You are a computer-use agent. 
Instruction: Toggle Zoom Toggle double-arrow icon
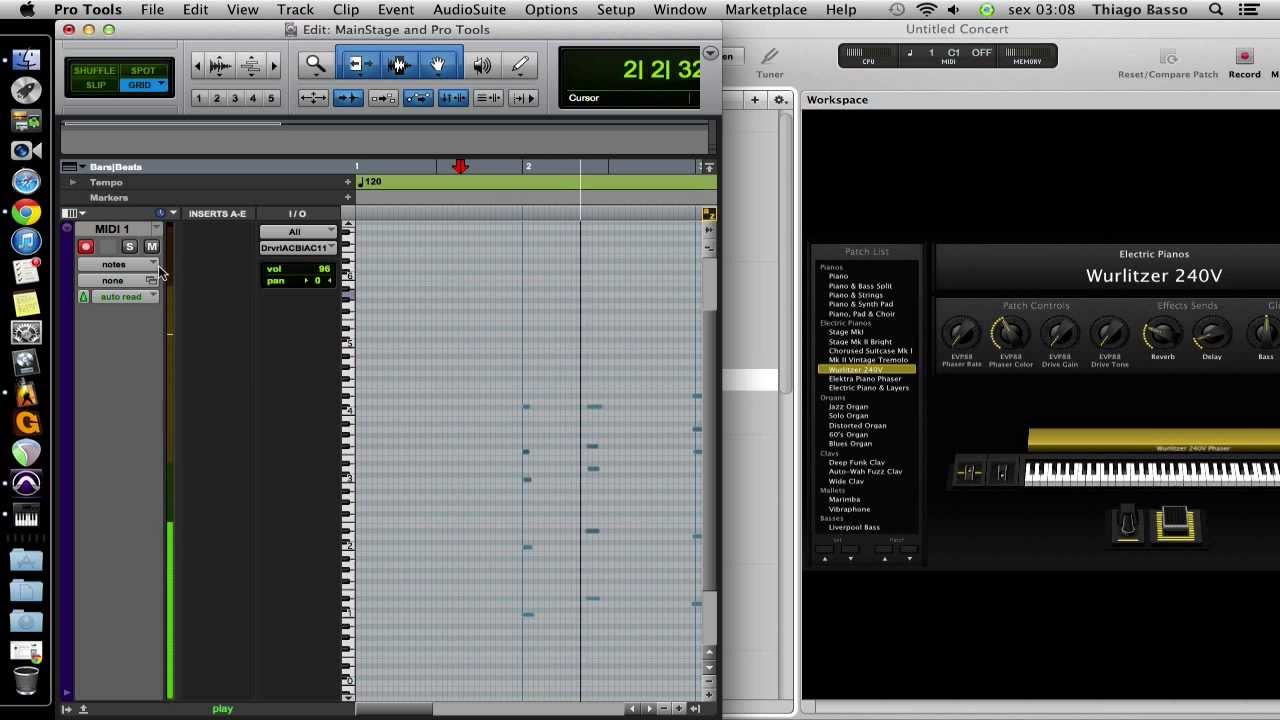[313, 98]
